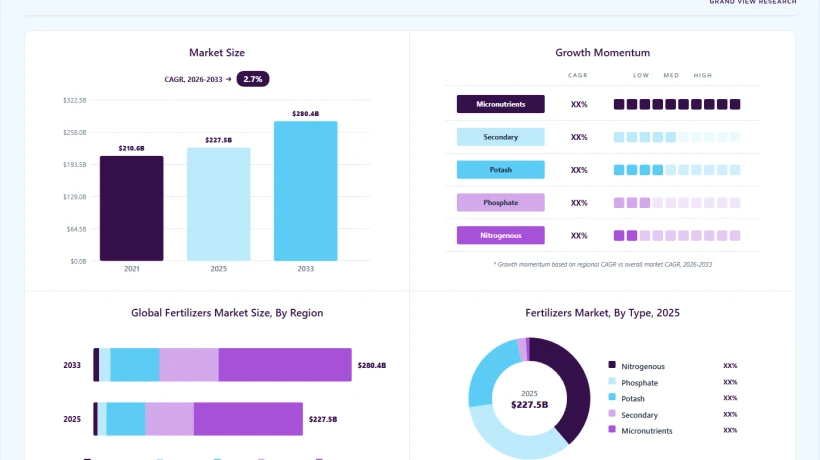This screenshot has width=820, height=460.
Task: Click the 2.7% CAGR badge
Action: tap(253, 79)
